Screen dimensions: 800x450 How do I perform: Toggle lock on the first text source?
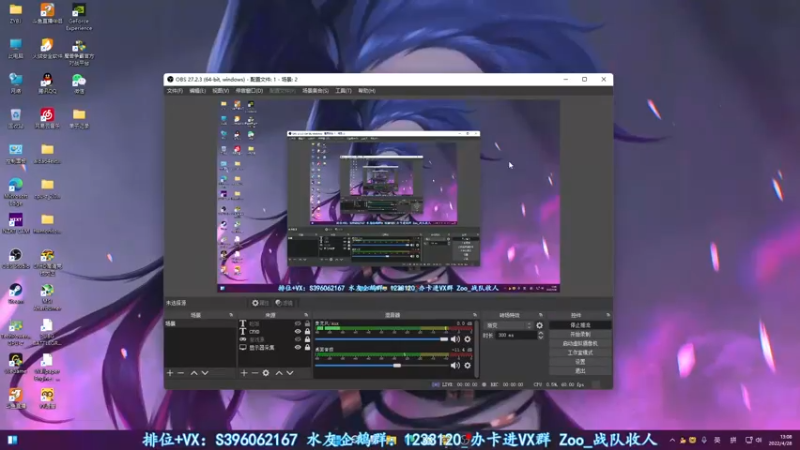tap(307, 323)
